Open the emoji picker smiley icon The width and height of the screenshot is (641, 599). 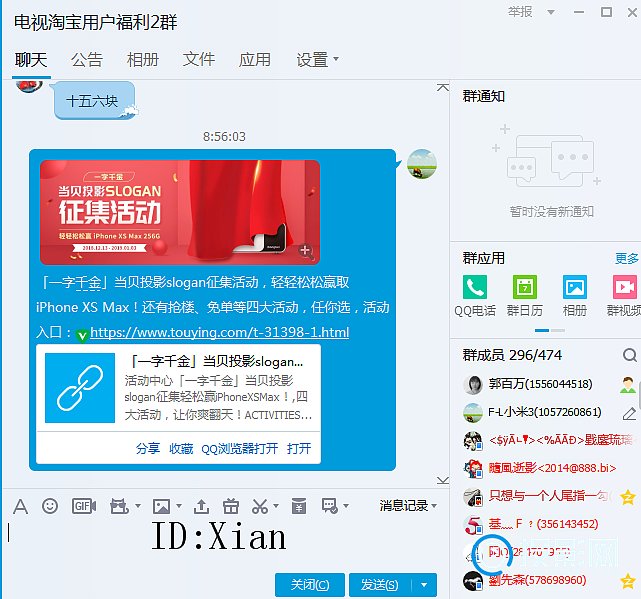point(50,506)
